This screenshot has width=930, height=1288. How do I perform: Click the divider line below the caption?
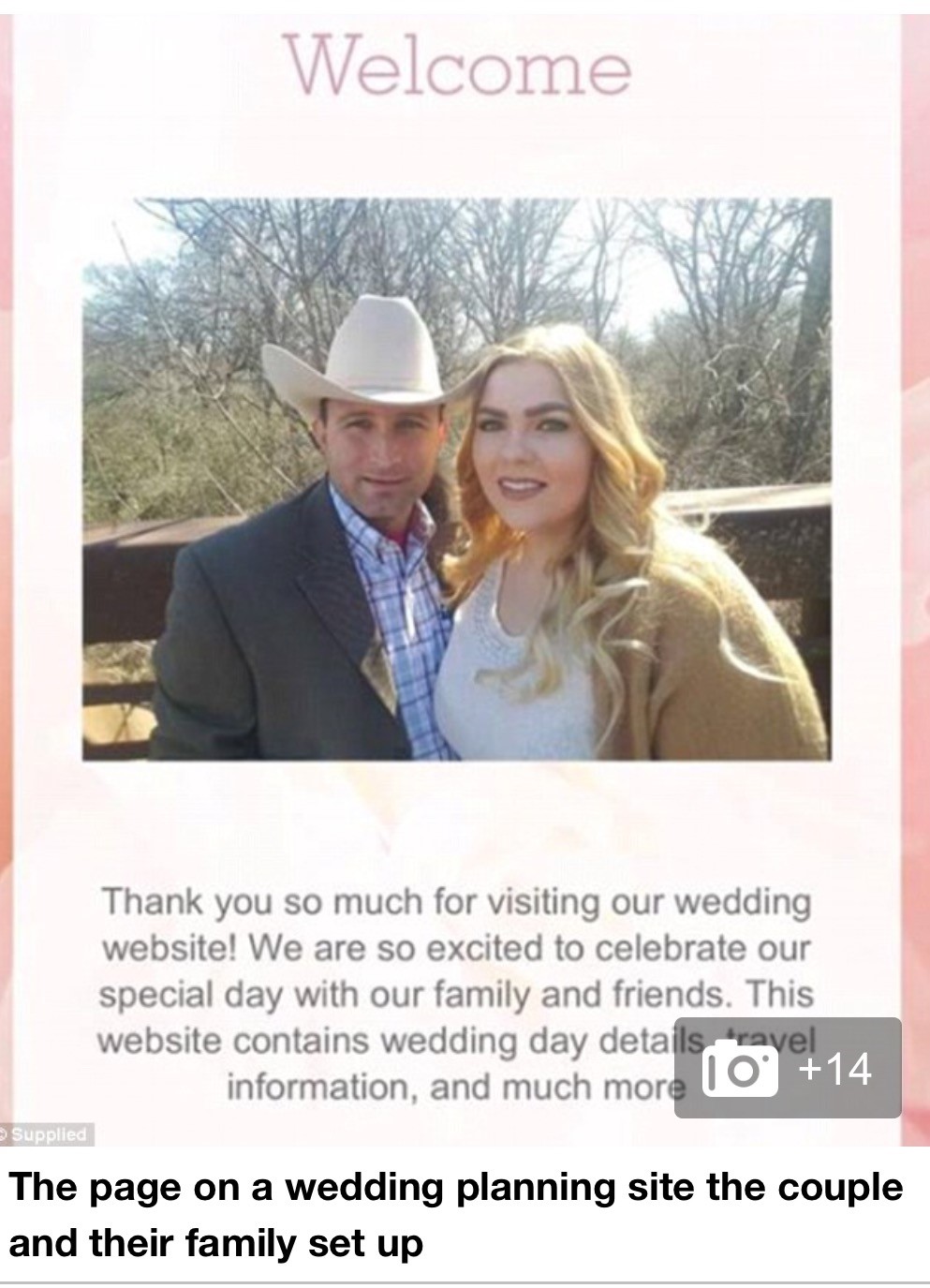465,1281
